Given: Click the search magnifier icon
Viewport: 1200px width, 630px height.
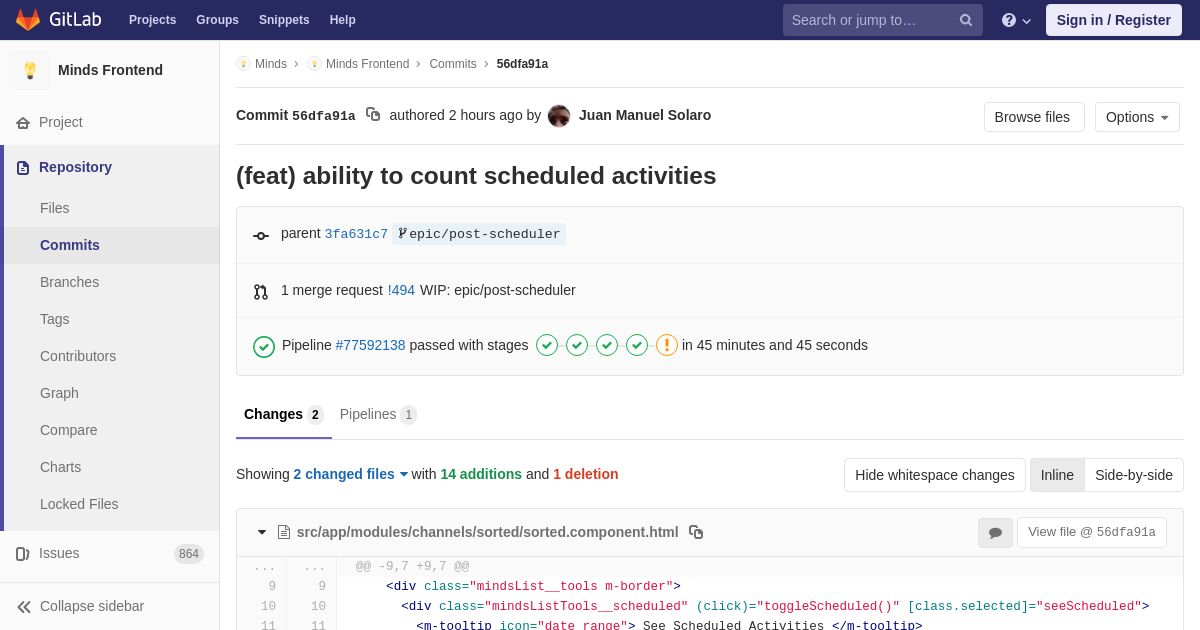Looking at the screenshot, I should 966,20.
